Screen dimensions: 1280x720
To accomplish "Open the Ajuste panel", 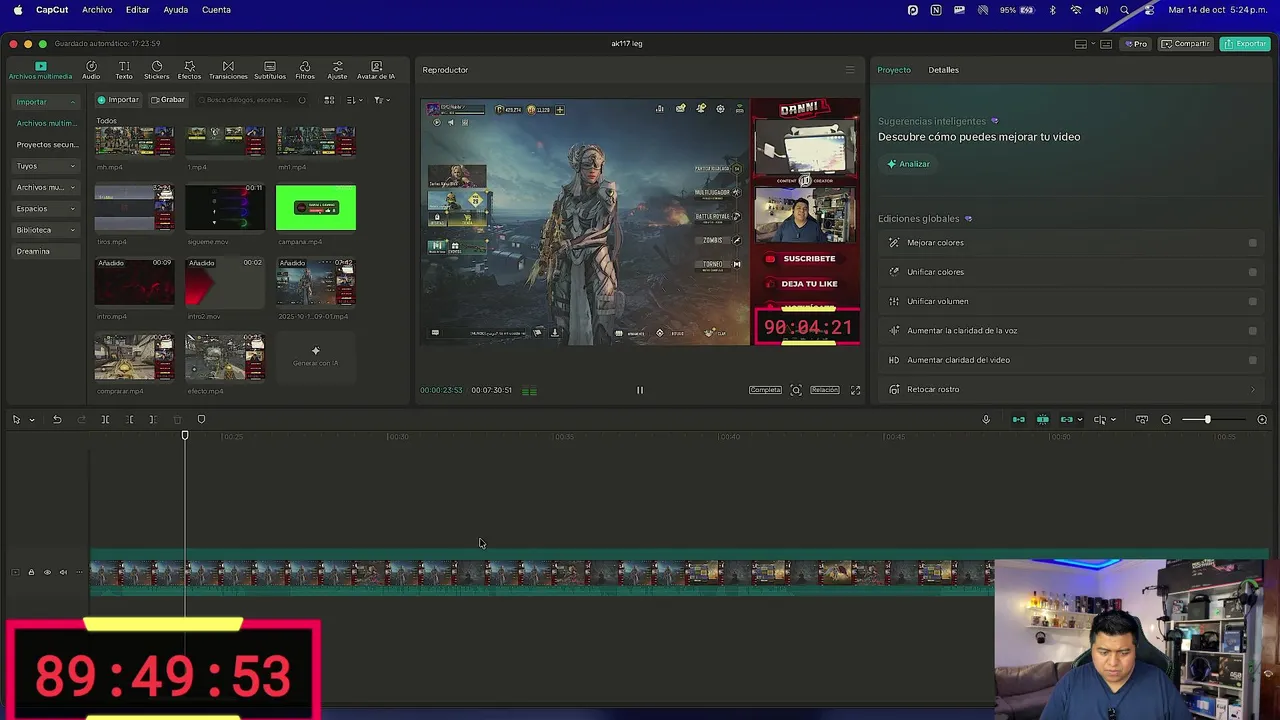I will click(337, 70).
